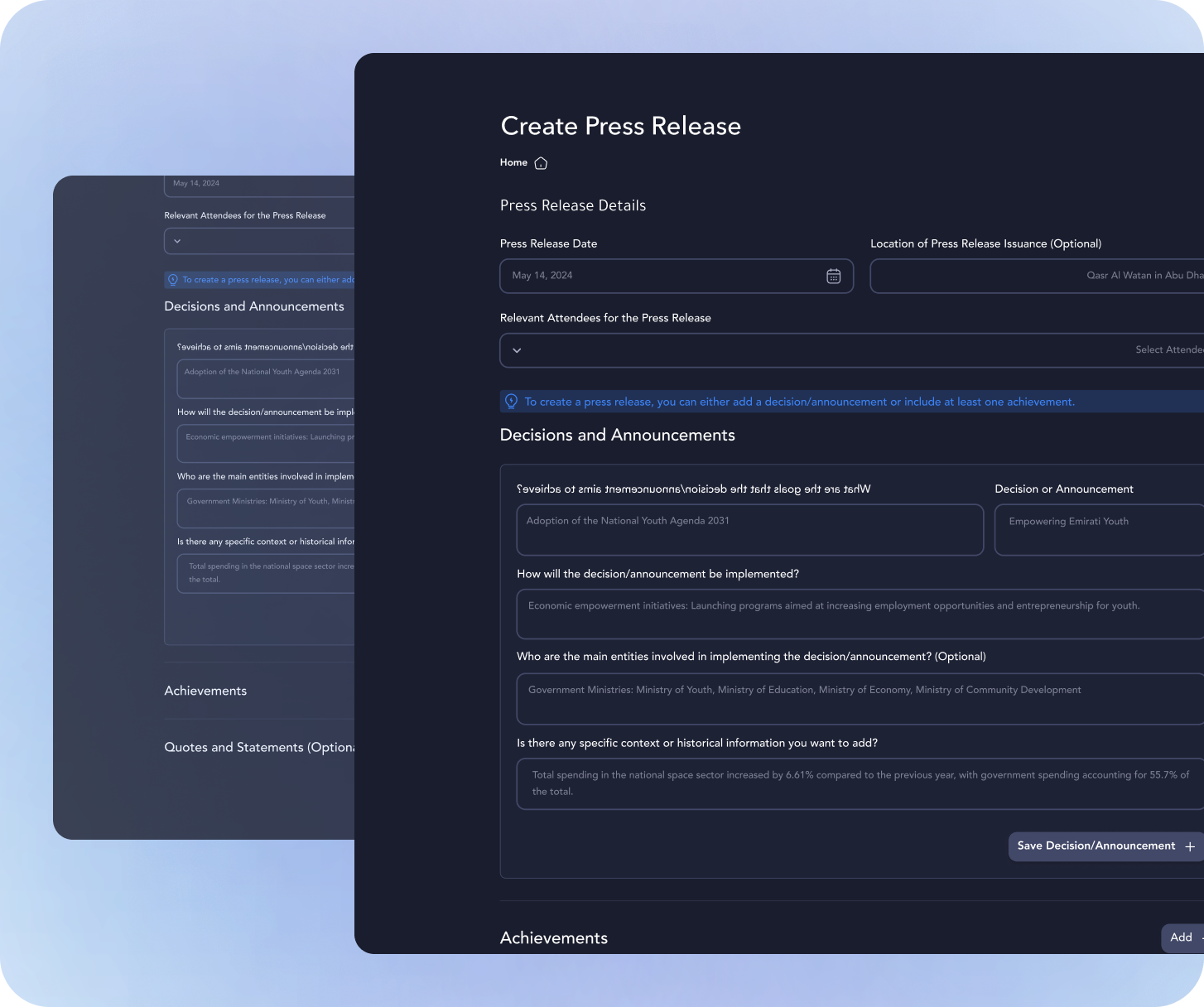This screenshot has height=1007, width=1204.
Task: Click the lightbulb info icon in the front banner
Action: tap(512, 402)
